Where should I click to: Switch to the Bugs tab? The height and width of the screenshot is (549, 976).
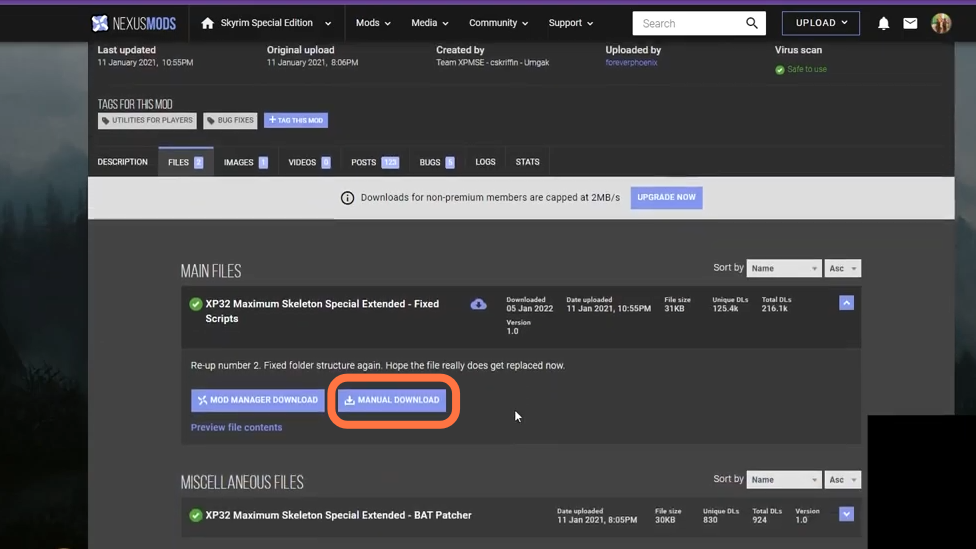437,162
